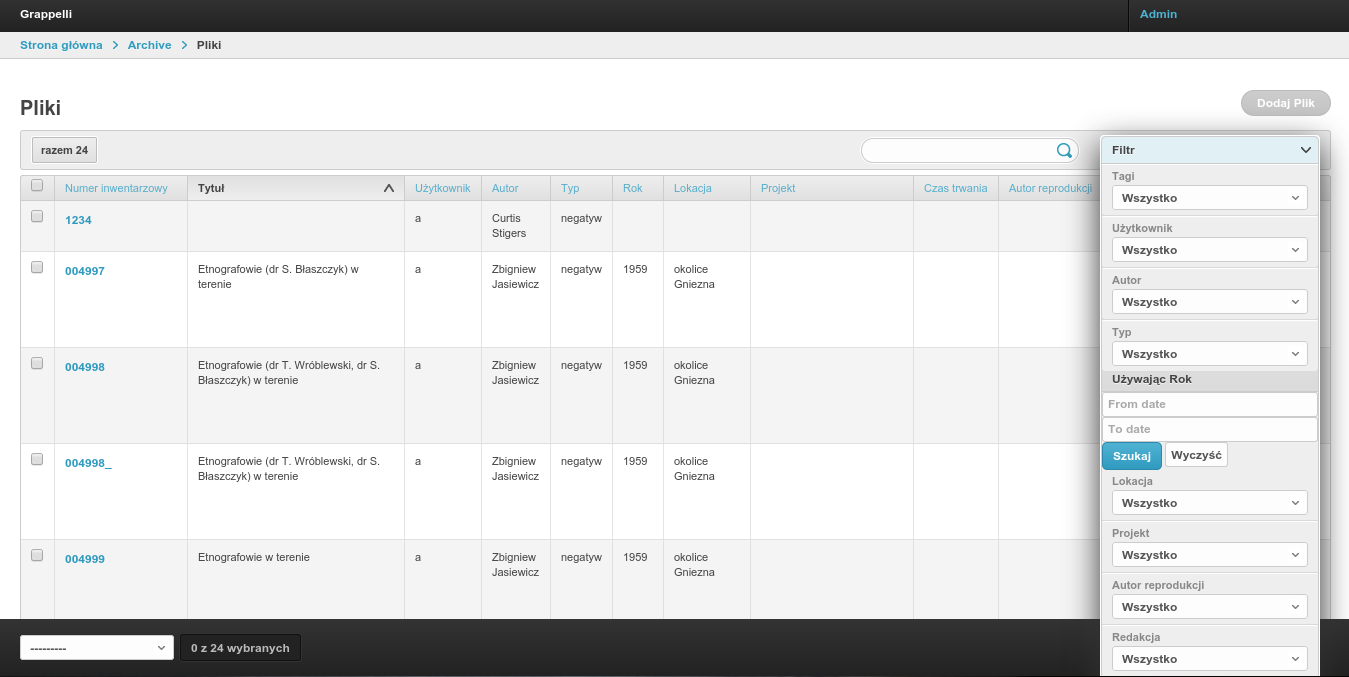Sort by Autor reprodukcji column header

(x=1050, y=188)
